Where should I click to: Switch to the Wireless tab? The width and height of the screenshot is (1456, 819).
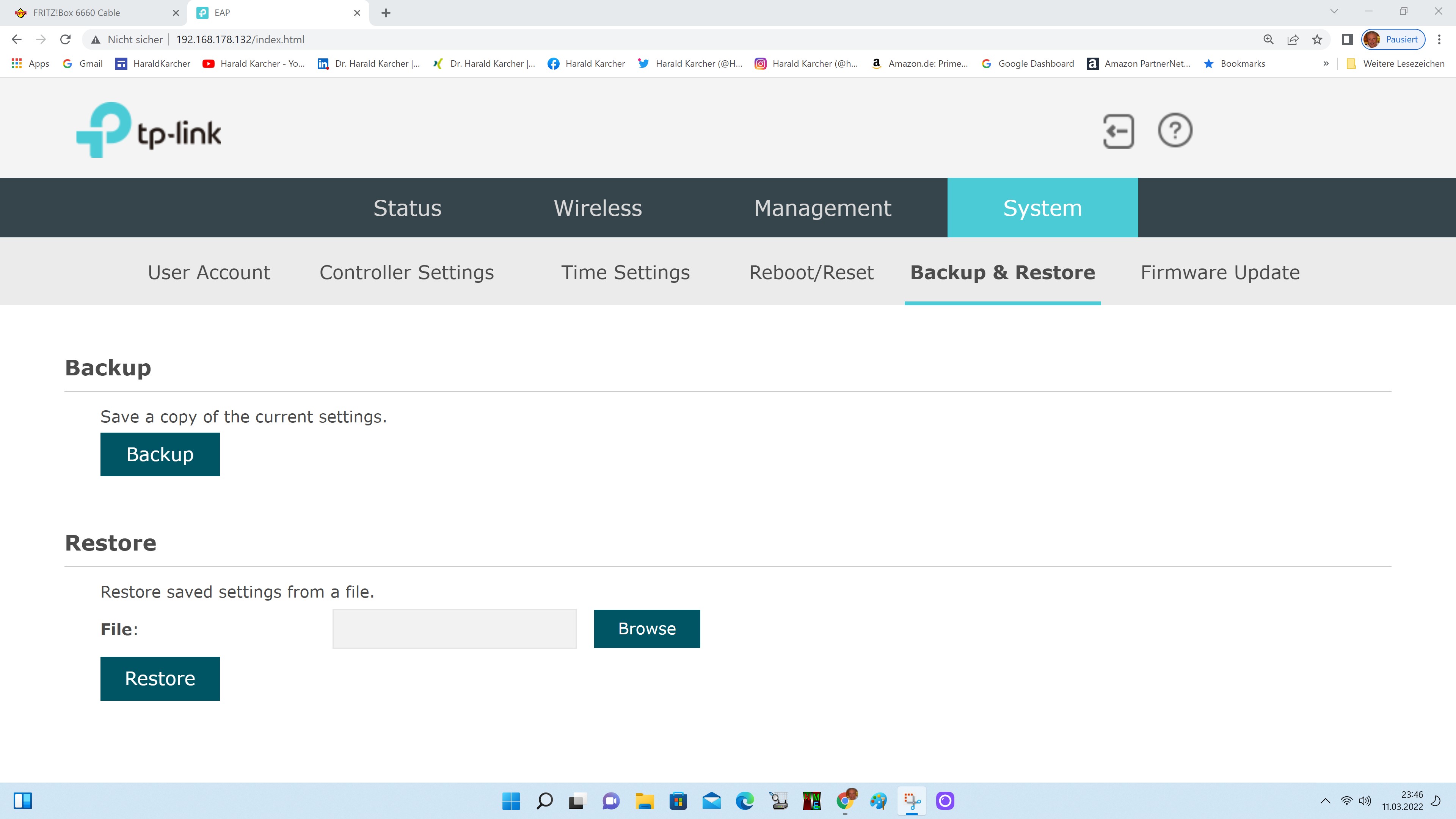coord(598,208)
